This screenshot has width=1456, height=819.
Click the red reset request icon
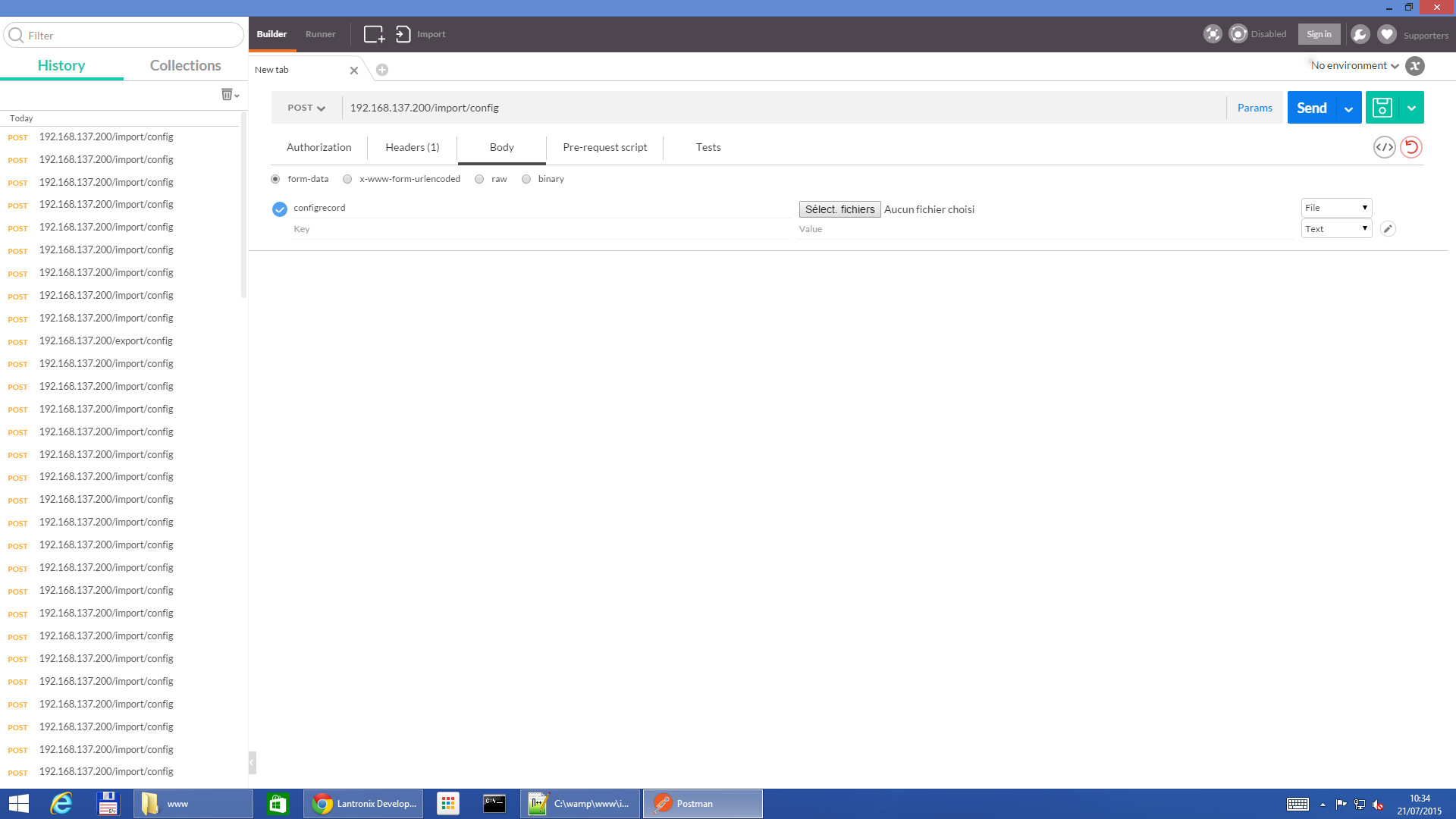tap(1411, 147)
